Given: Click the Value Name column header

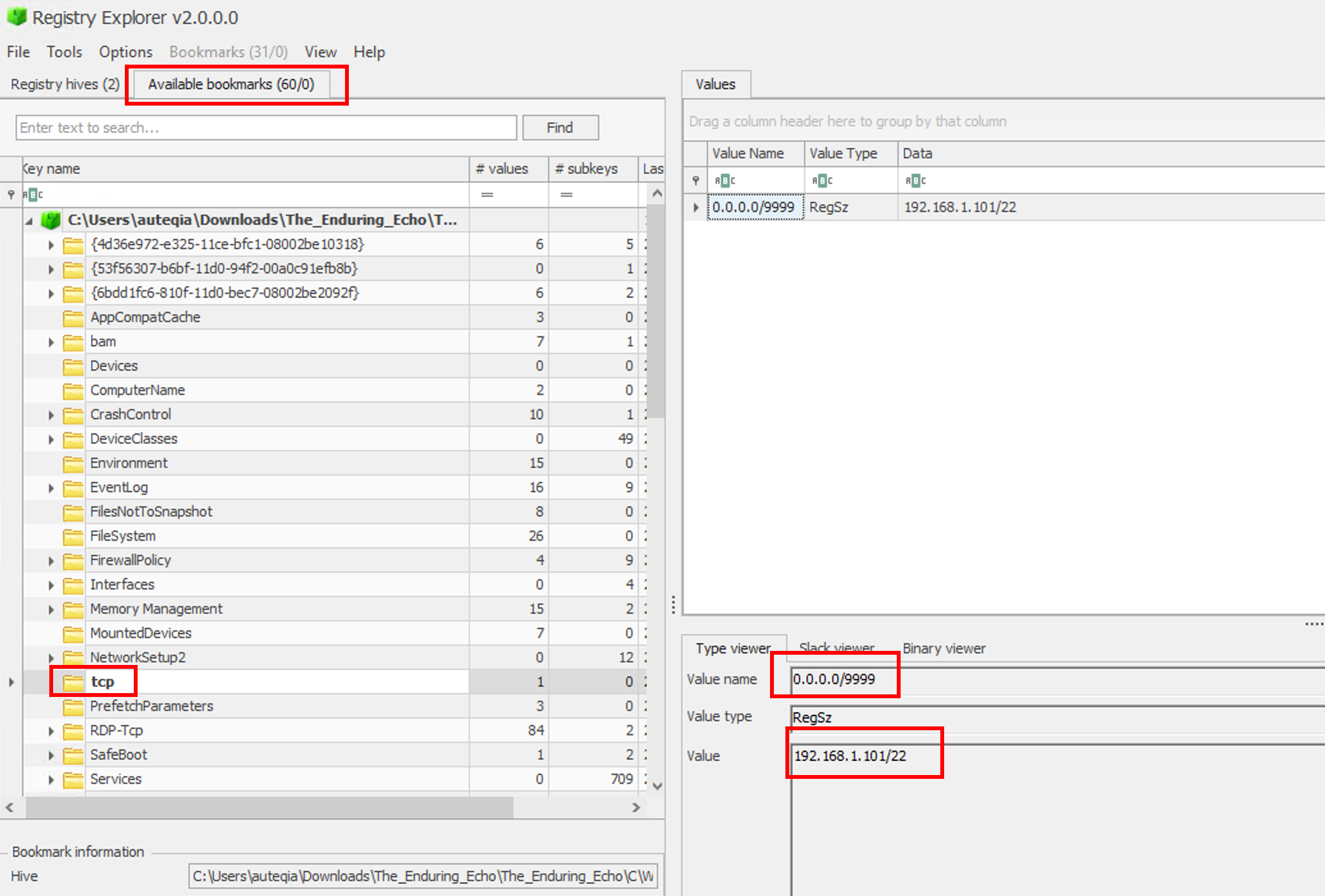Looking at the screenshot, I should (x=748, y=154).
